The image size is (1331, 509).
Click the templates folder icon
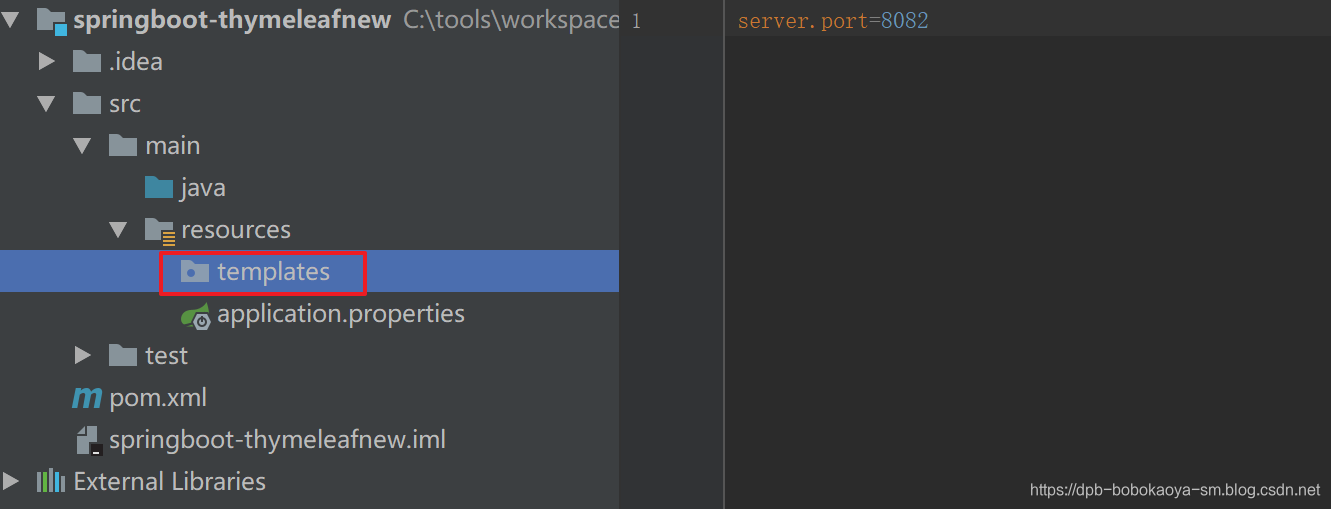[195, 272]
